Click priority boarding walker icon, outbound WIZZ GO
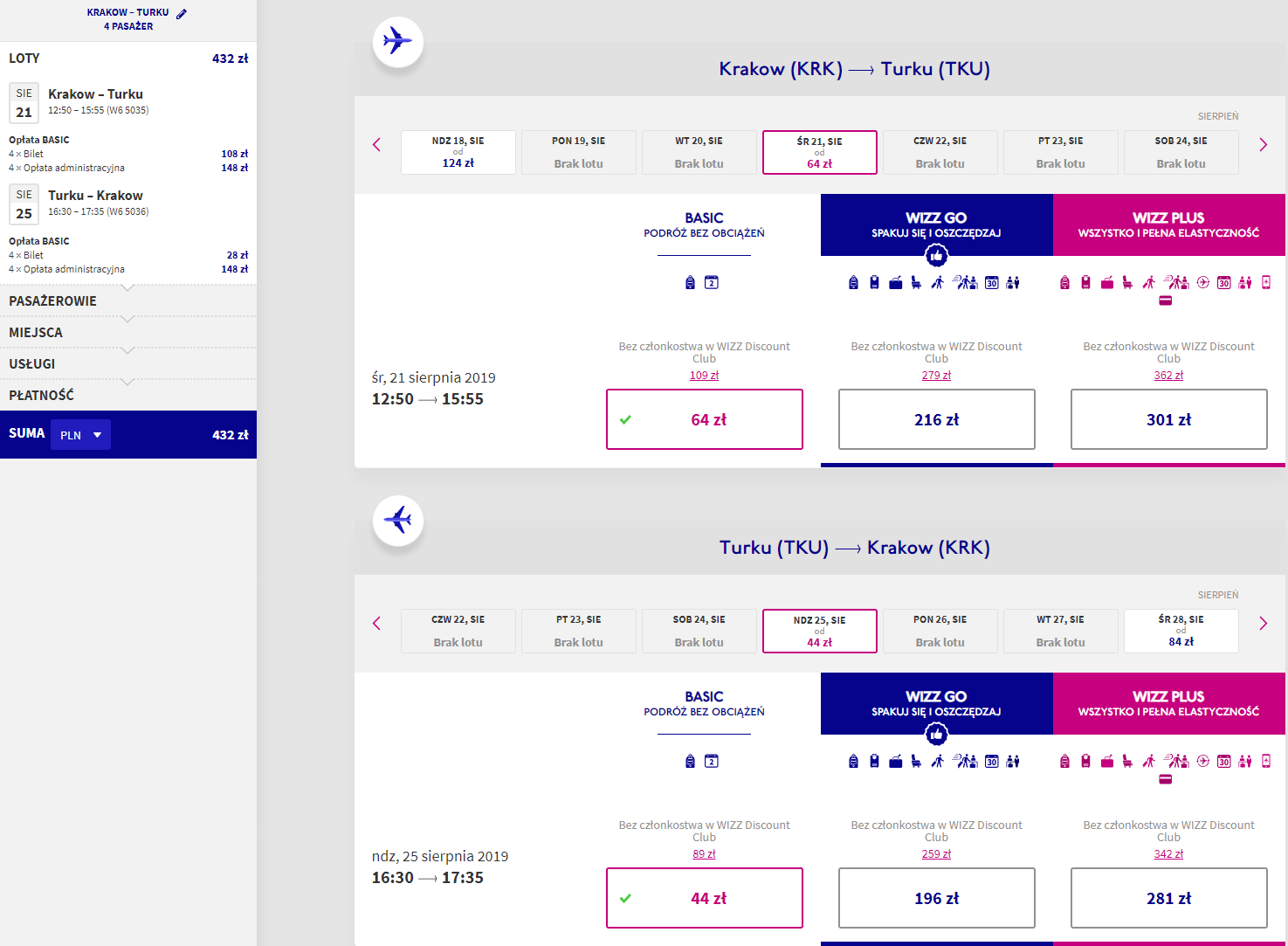 [937, 282]
